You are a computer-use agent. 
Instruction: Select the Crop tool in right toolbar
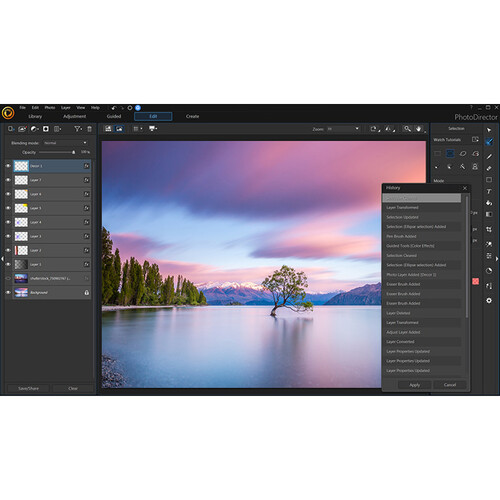click(489, 229)
